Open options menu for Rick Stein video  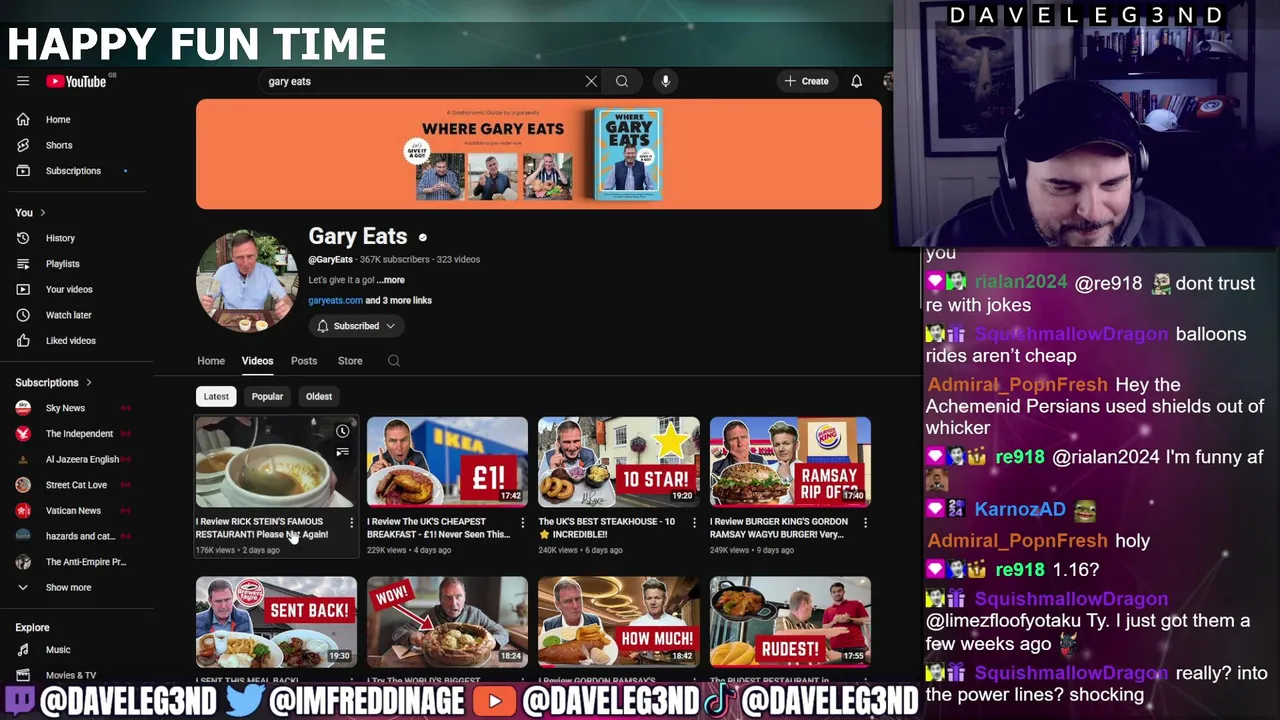(351, 522)
